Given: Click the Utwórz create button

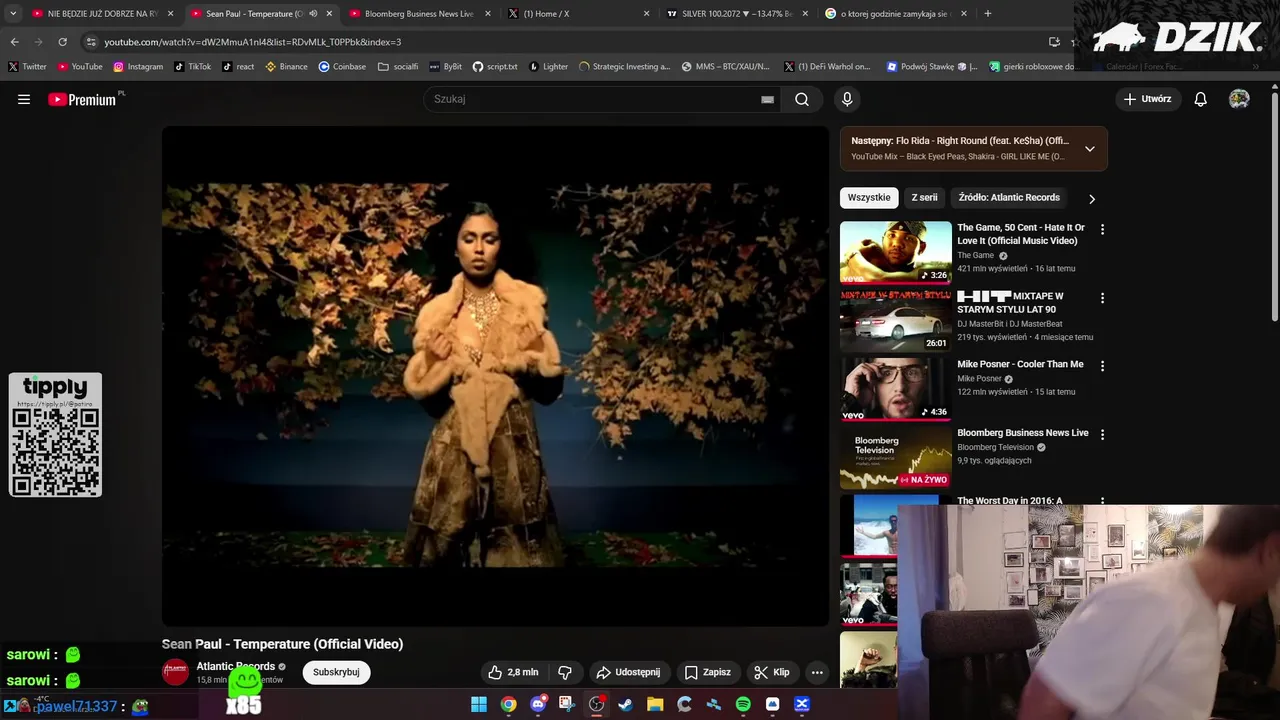Looking at the screenshot, I should click(1147, 99).
